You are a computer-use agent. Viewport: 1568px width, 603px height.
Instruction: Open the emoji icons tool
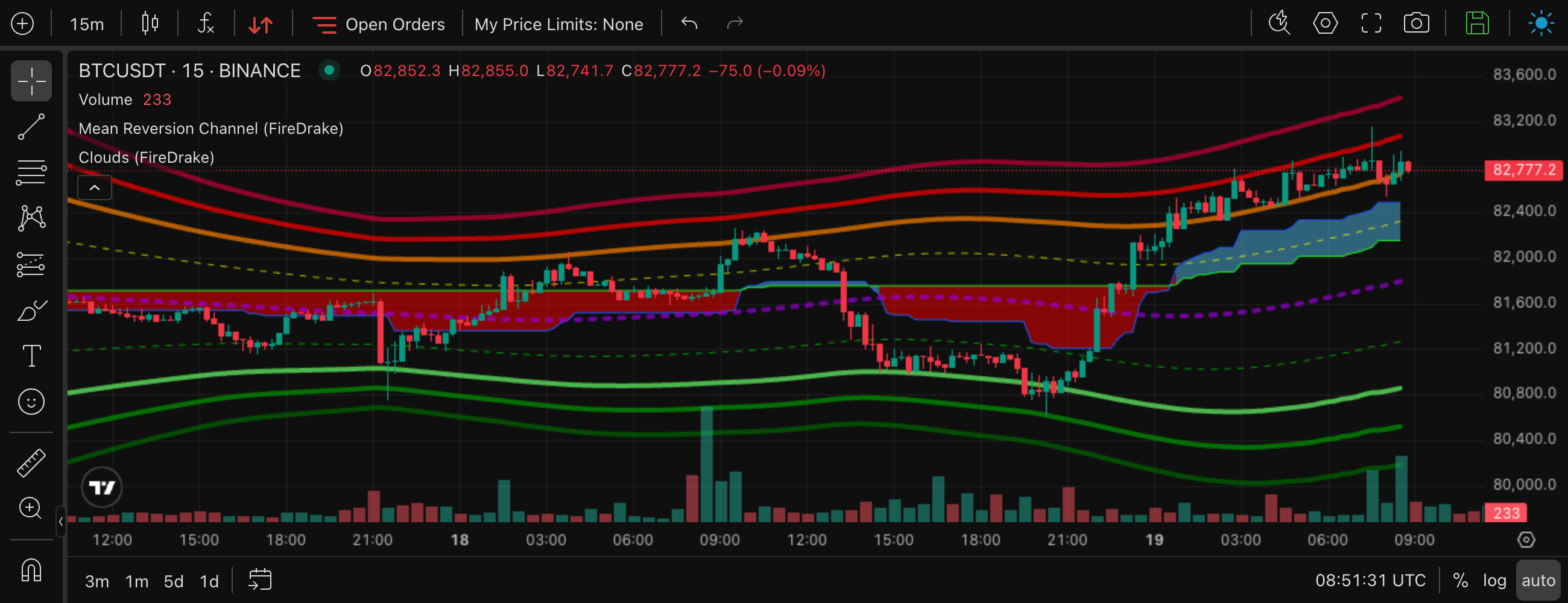pos(31,402)
